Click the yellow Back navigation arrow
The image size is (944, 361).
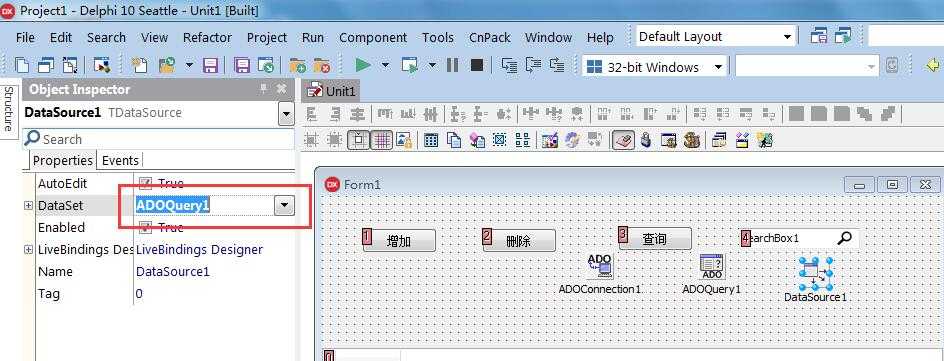pos(932,65)
